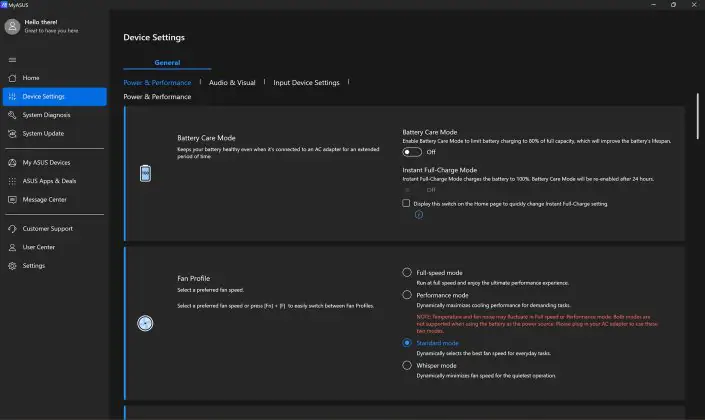Click the 'Hello there!' greeting text
The image size is (705, 420).
[41, 22]
